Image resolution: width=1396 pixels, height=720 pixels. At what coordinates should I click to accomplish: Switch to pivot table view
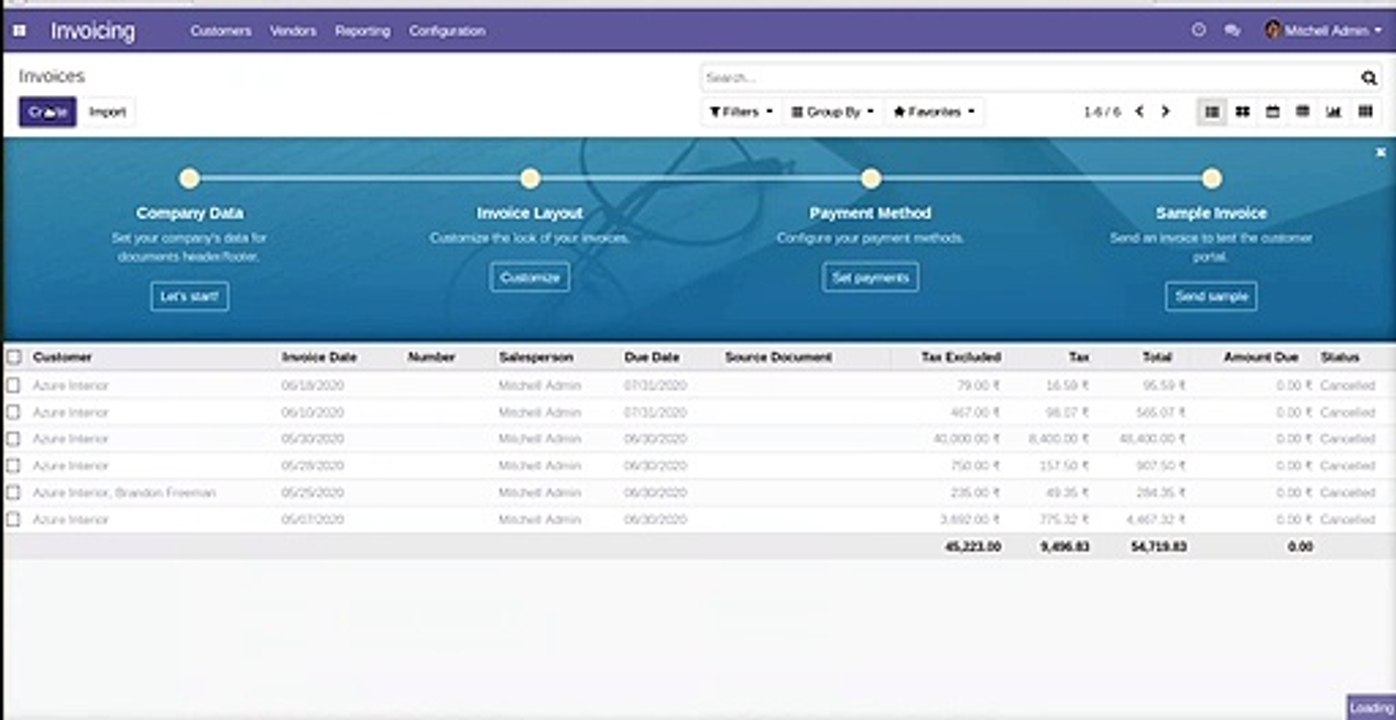[1302, 112]
